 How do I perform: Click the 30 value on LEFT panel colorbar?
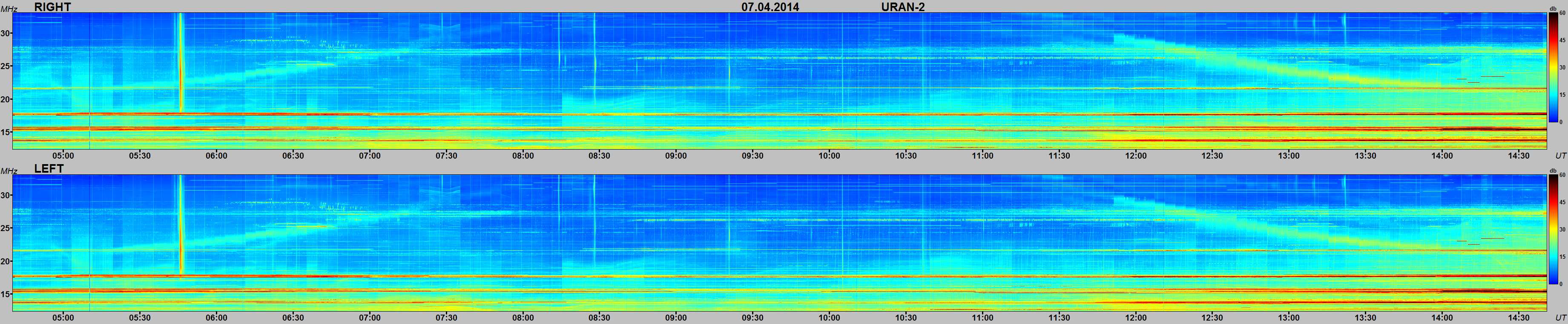pyautogui.click(x=1562, y=230)
